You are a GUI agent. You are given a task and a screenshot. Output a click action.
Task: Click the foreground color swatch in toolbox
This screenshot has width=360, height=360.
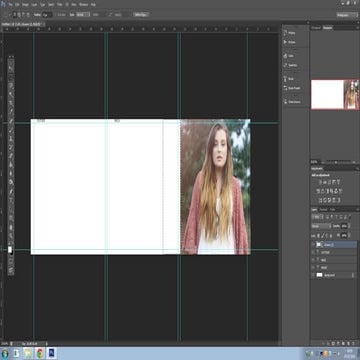point(10,249)
